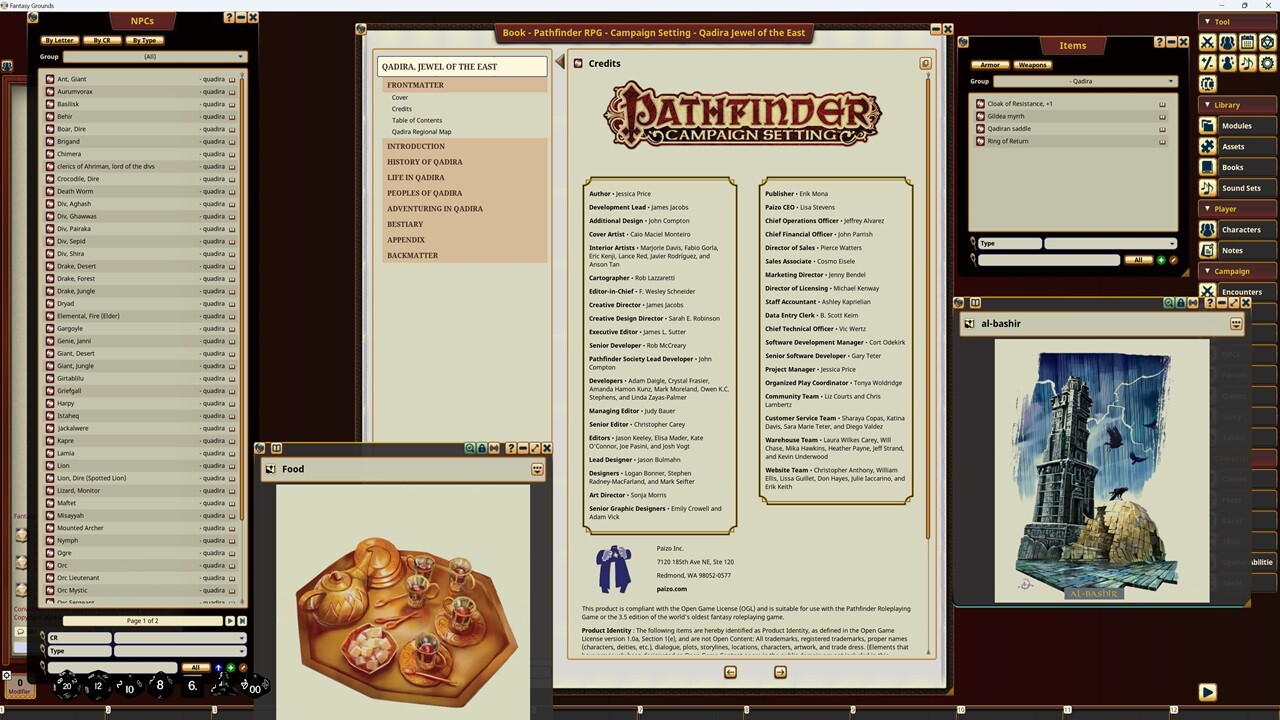Expand the NPCs CR filter dropdown
Screen dimensions: 1280x720
click(x=179, y=638)
